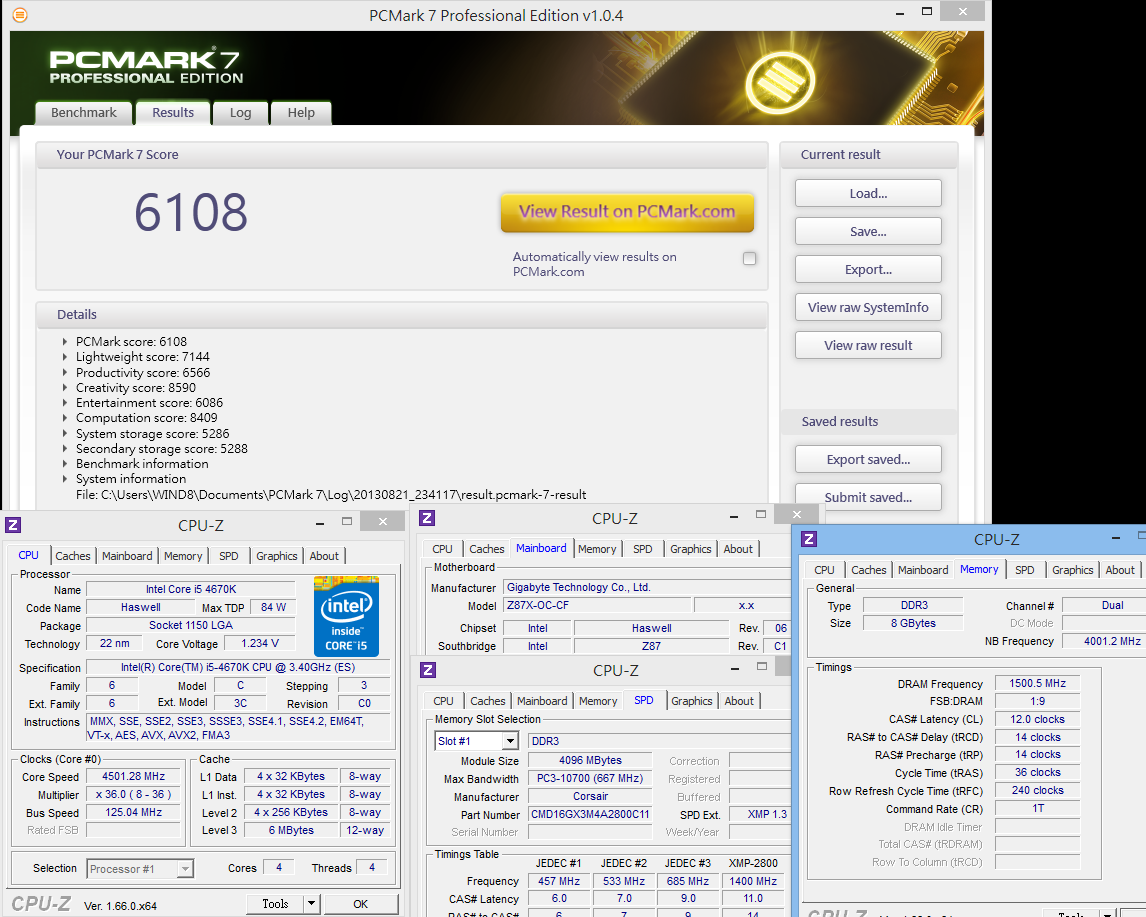Open the Tools dropdown arrow in CPU-Z
Image resolution: width=1146 pixels, height=917 pixels.
(311, 904)
